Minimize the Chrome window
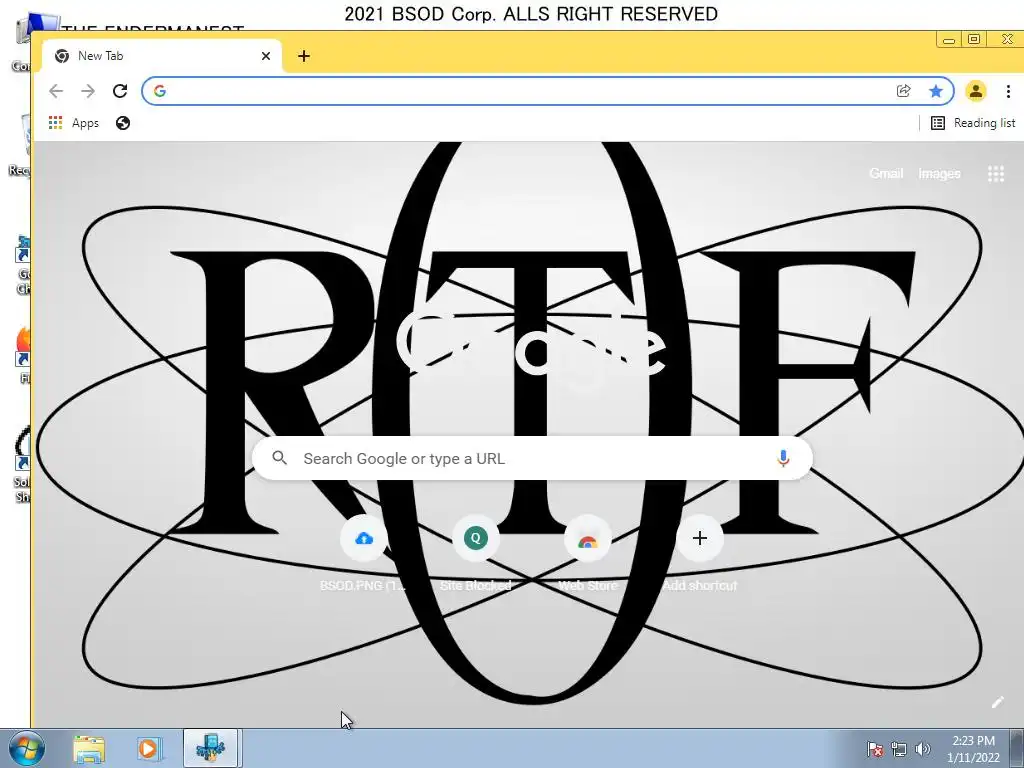The image size is (1024, 768). pos(949,40)
